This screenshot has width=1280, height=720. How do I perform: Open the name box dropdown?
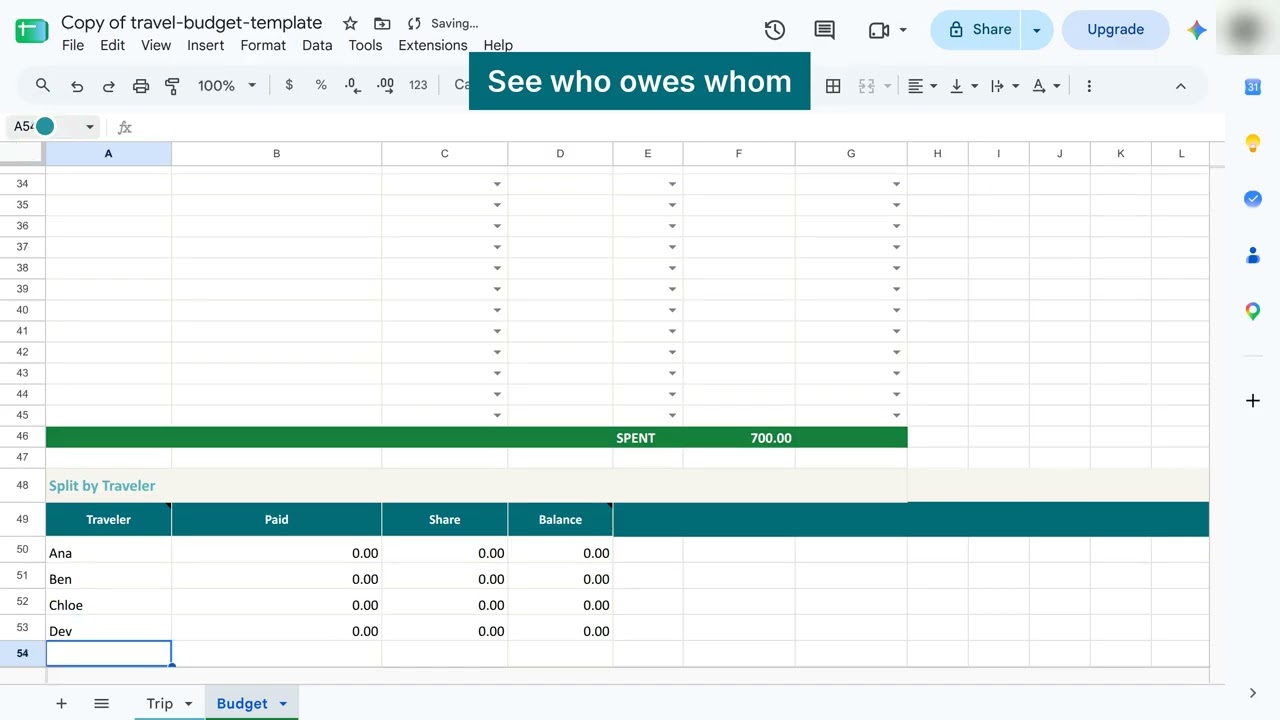click(90, 127)
